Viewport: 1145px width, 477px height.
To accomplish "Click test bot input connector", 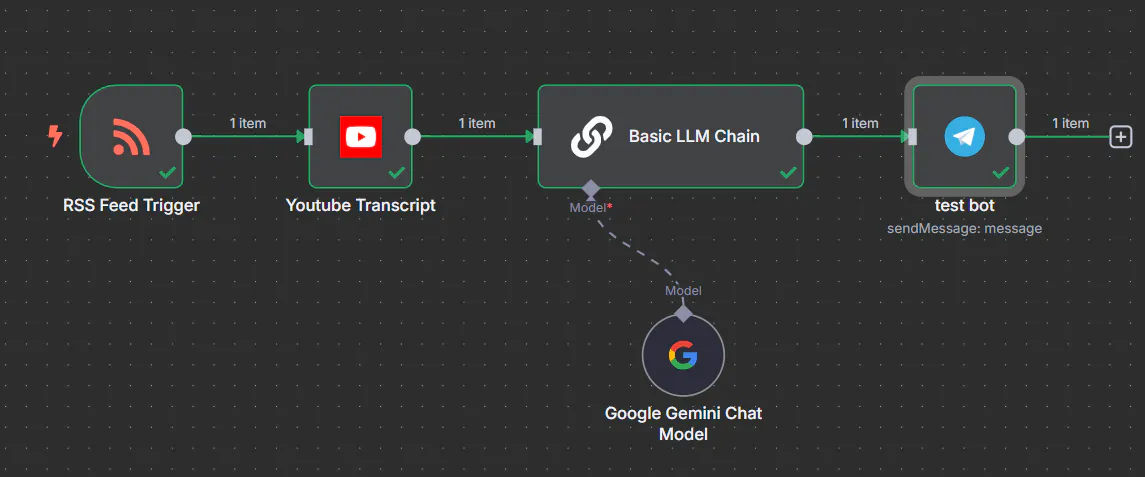I will tap(913, 137).
